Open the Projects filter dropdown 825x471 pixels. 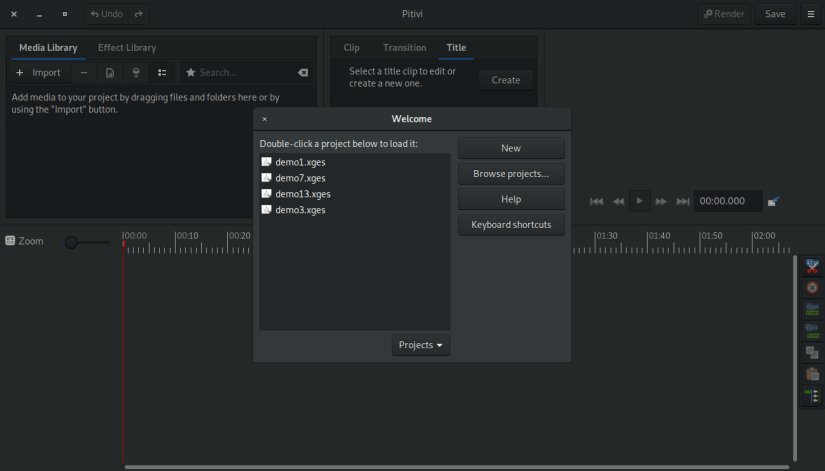[420, 345]
